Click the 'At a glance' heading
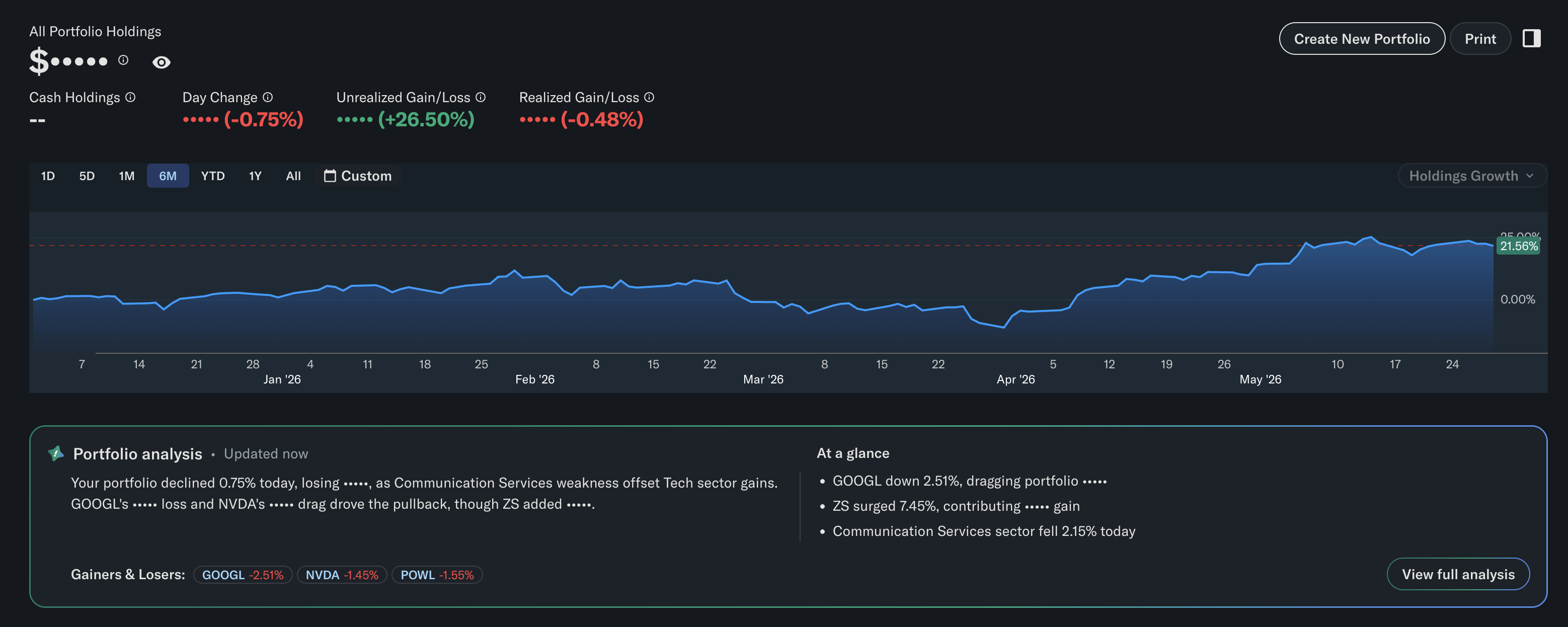The width and height of the screenshot is (1568, 627). (x=853, y=453)
